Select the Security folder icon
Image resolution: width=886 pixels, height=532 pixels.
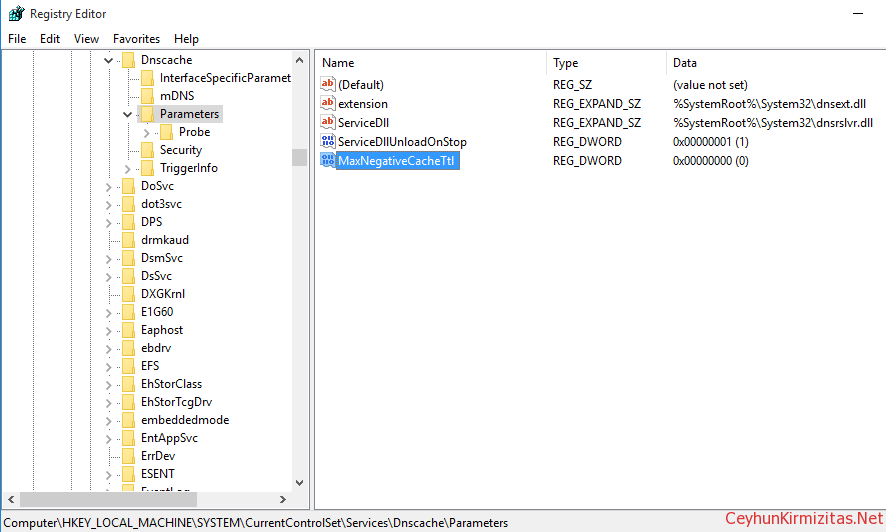click(147, 150)
